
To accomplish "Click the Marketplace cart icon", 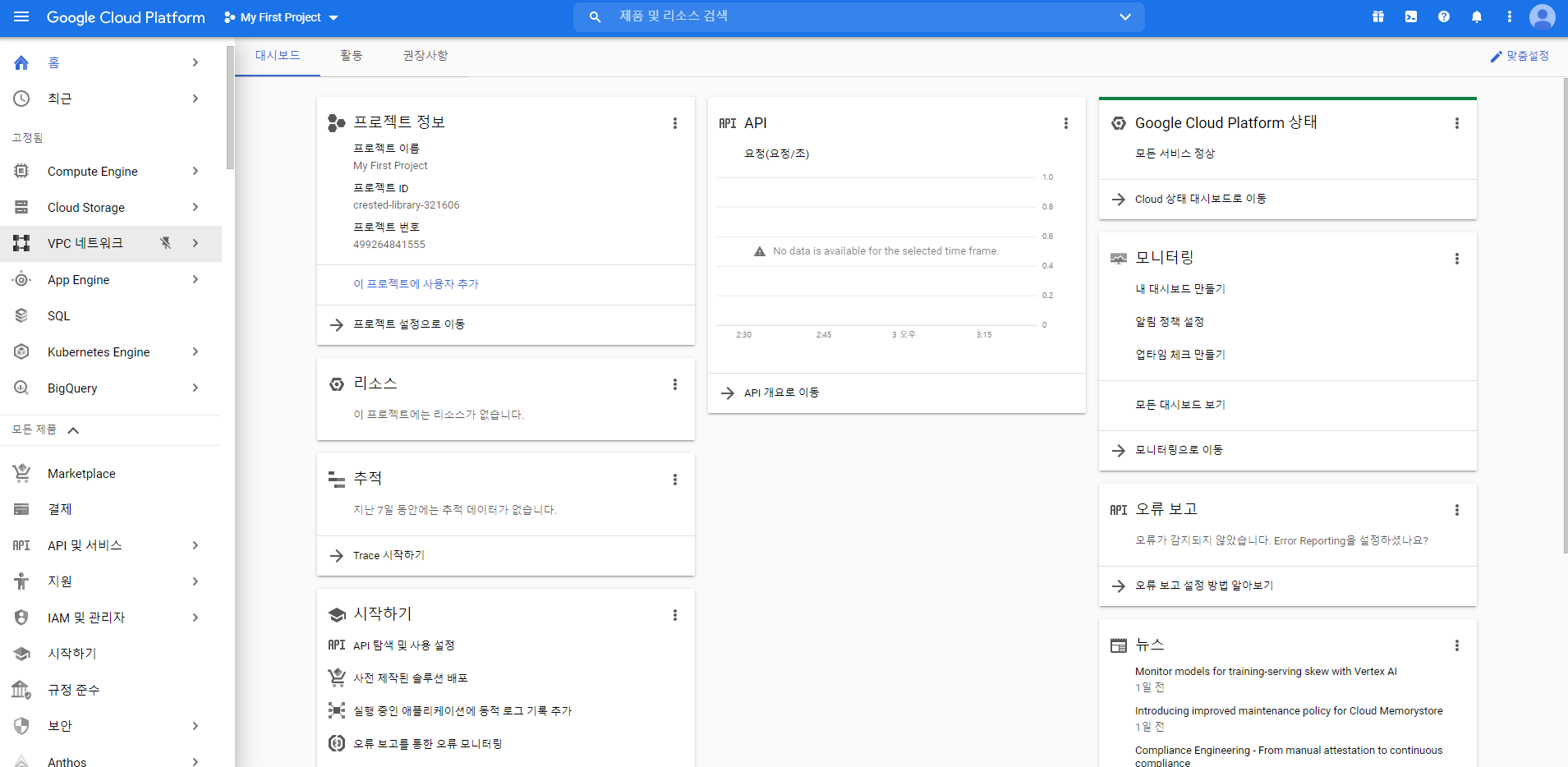I will coord(21,473).
